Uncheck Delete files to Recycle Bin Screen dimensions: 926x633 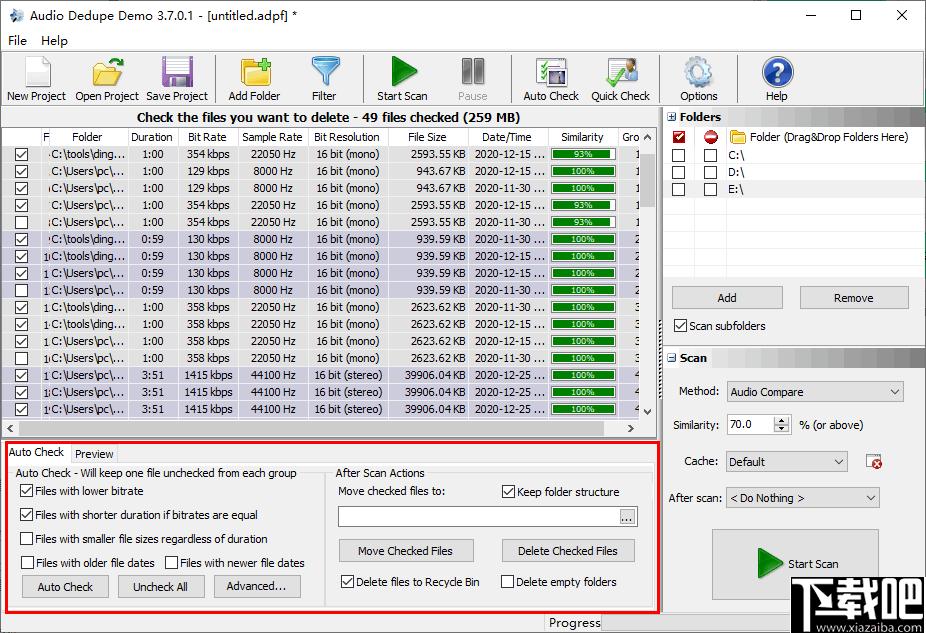347,582
